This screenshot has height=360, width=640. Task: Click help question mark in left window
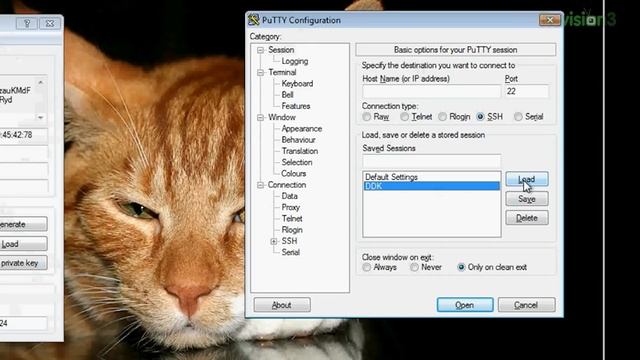click(27, 24)
